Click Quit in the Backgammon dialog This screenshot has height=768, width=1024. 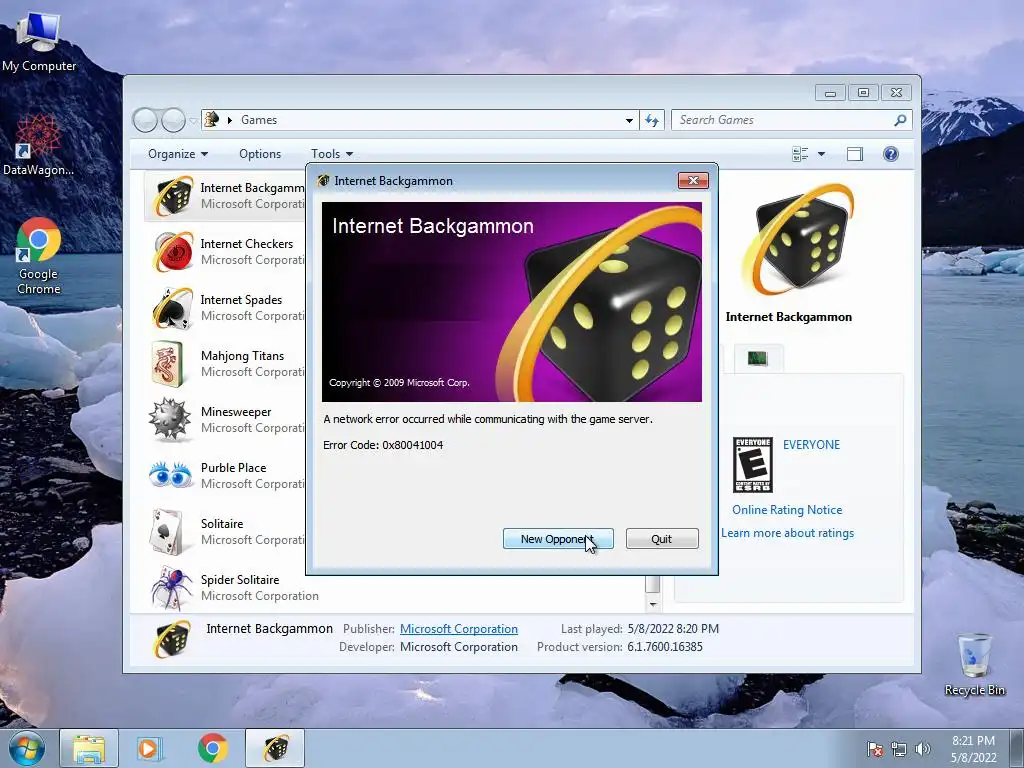tap(662, 539)
